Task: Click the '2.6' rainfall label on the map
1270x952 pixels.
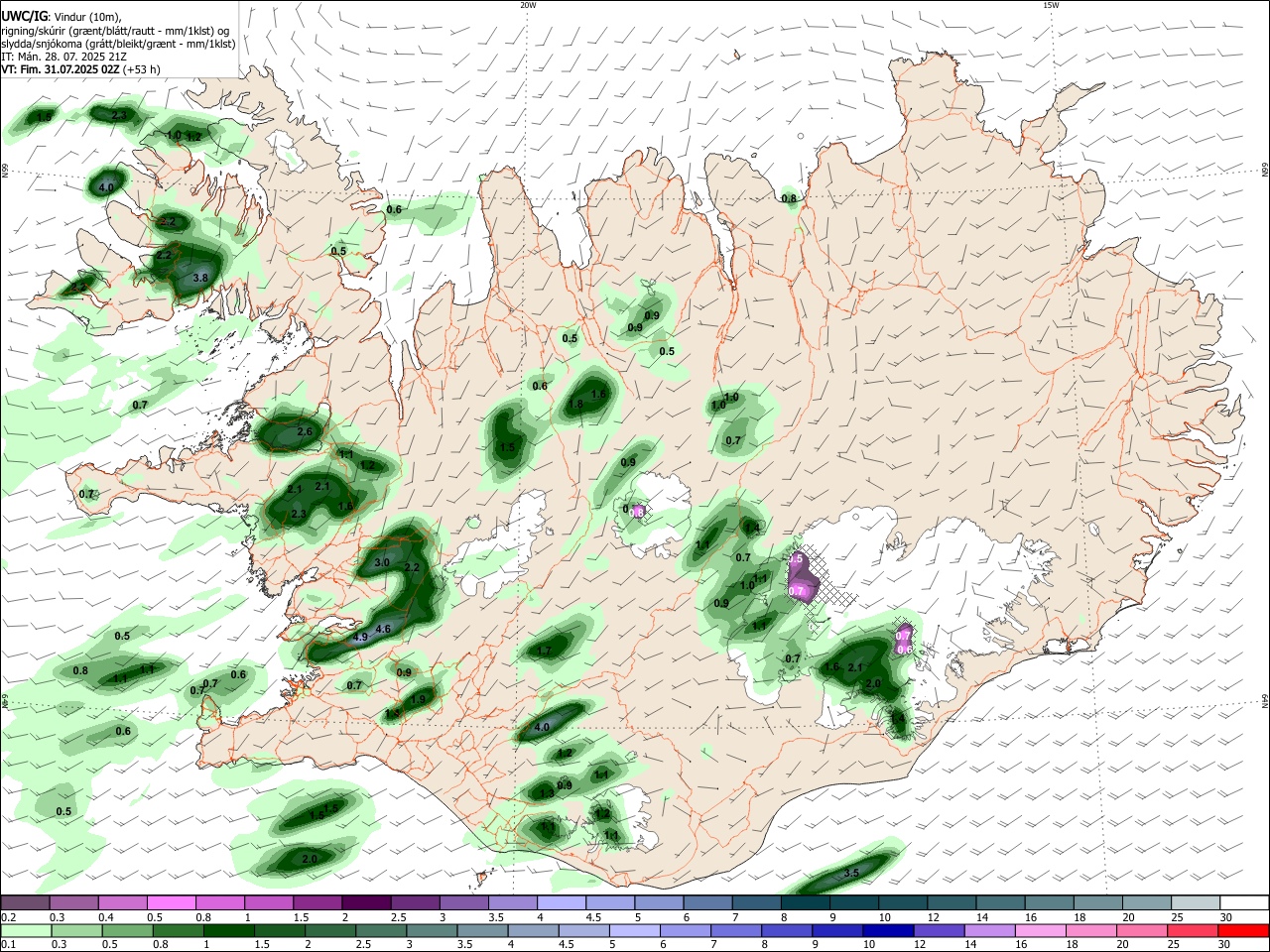Action: click(x=305, y=431)
